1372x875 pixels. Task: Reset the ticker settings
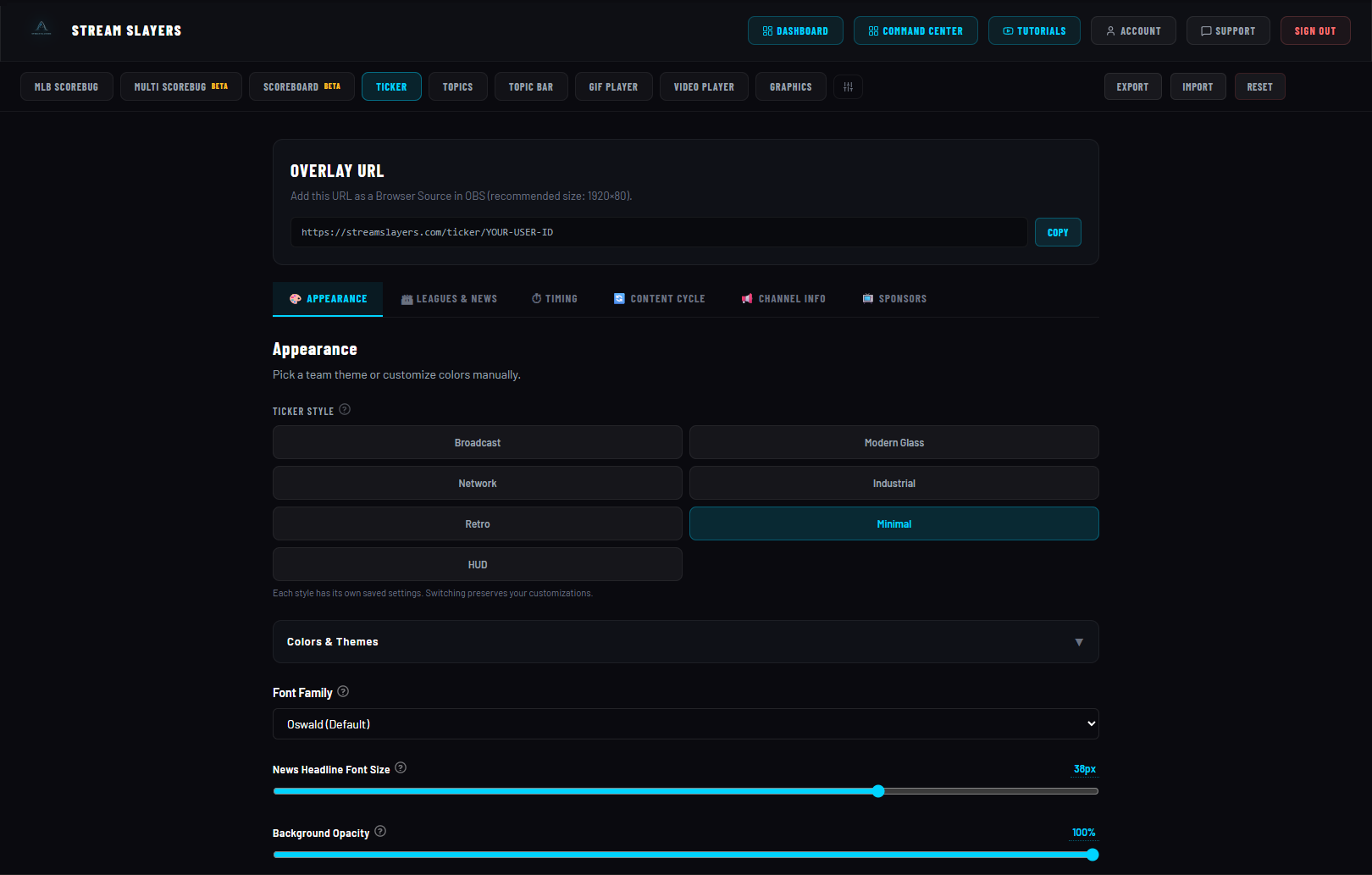coord(1260,86)
